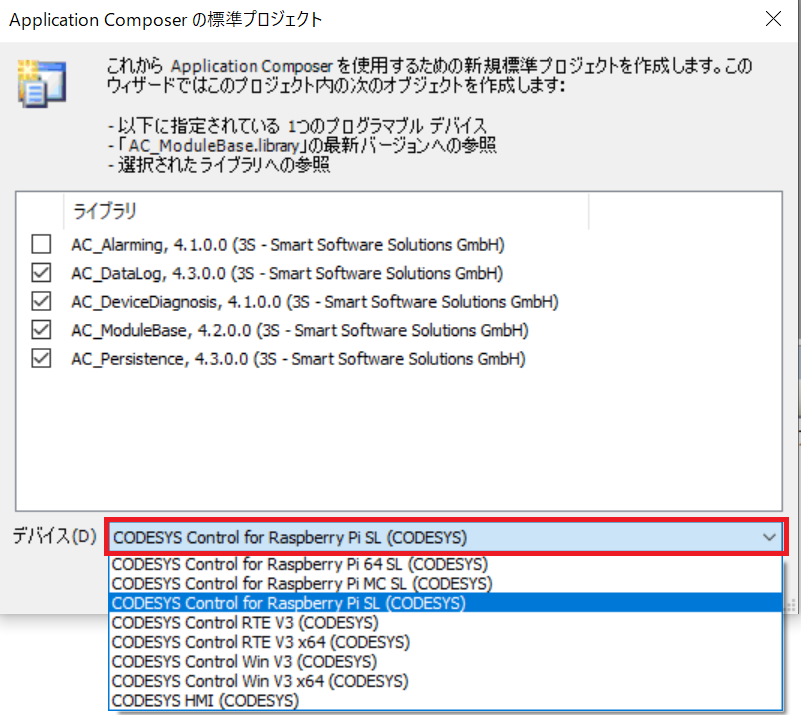Collapse the device list via chevron arrow

click(x=769, y=537)
